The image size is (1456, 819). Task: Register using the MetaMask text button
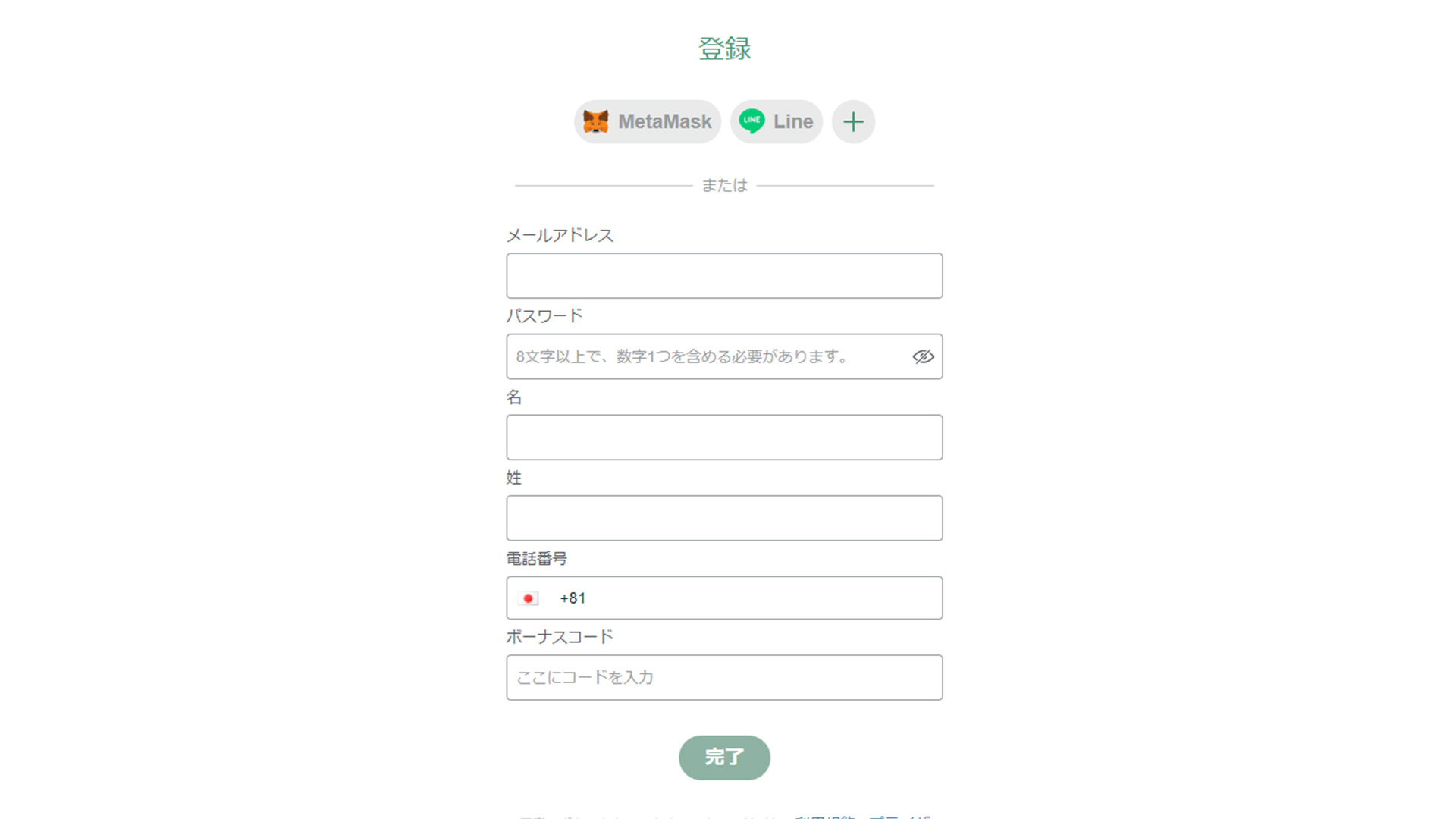pyautogui.click(x=664, y=121)
